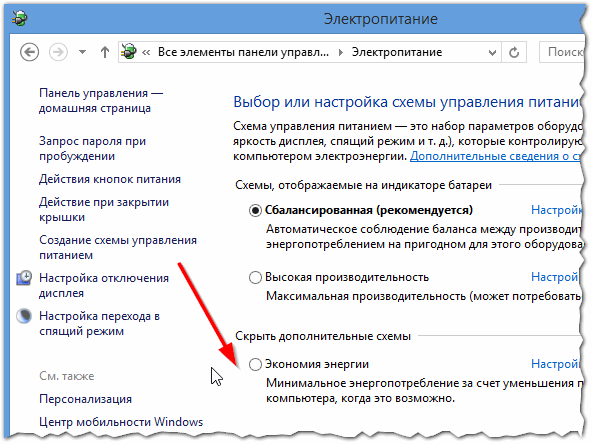The image size is (592, 444).
Task: Open the recent locations dropdown arrow
Action: pyautogui.click(x=82, y=52)
